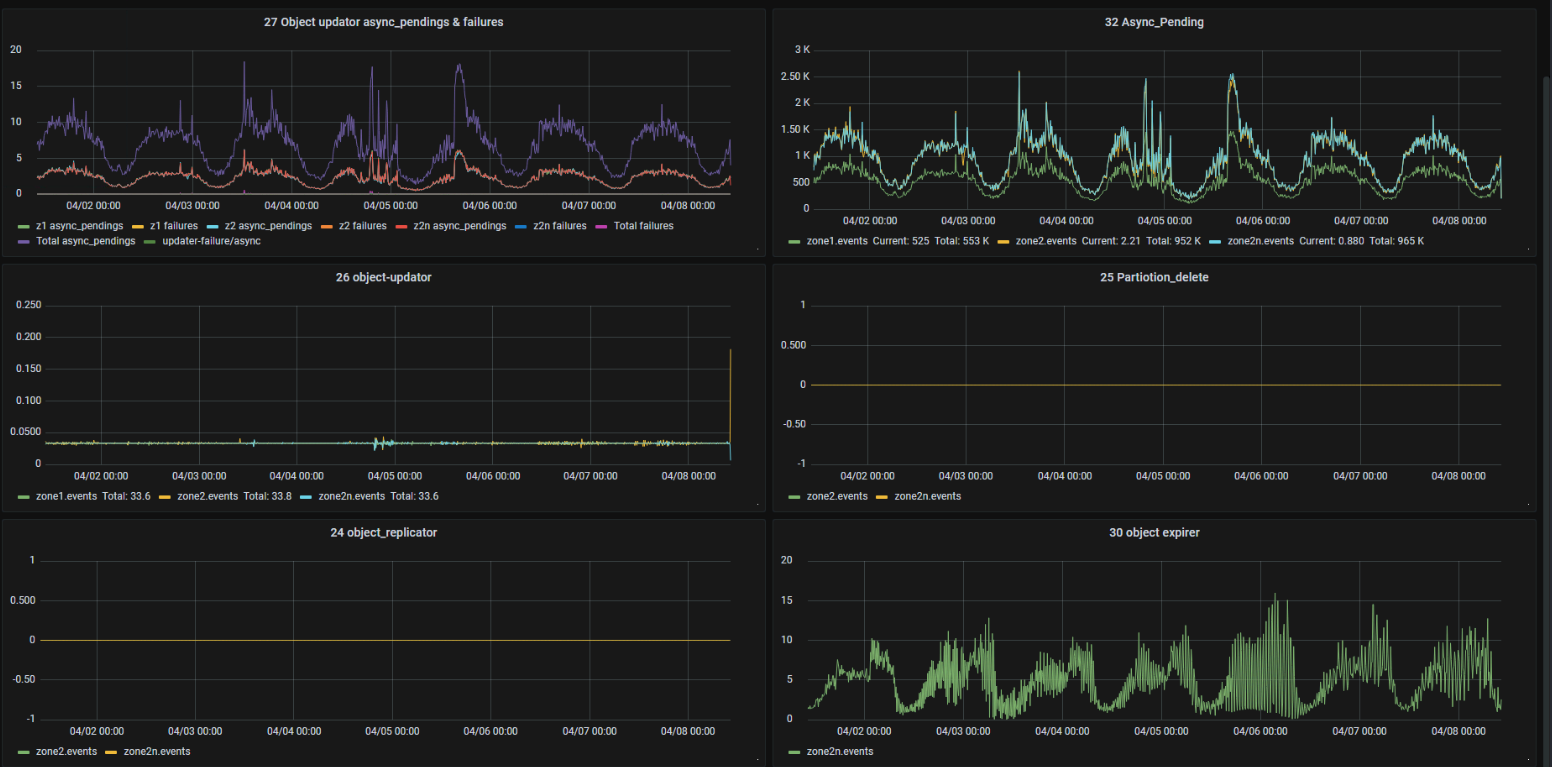The image size is (1552, 767).
Task: Click color line icon next to 'z1 failures'
Action: pos(138,226)
